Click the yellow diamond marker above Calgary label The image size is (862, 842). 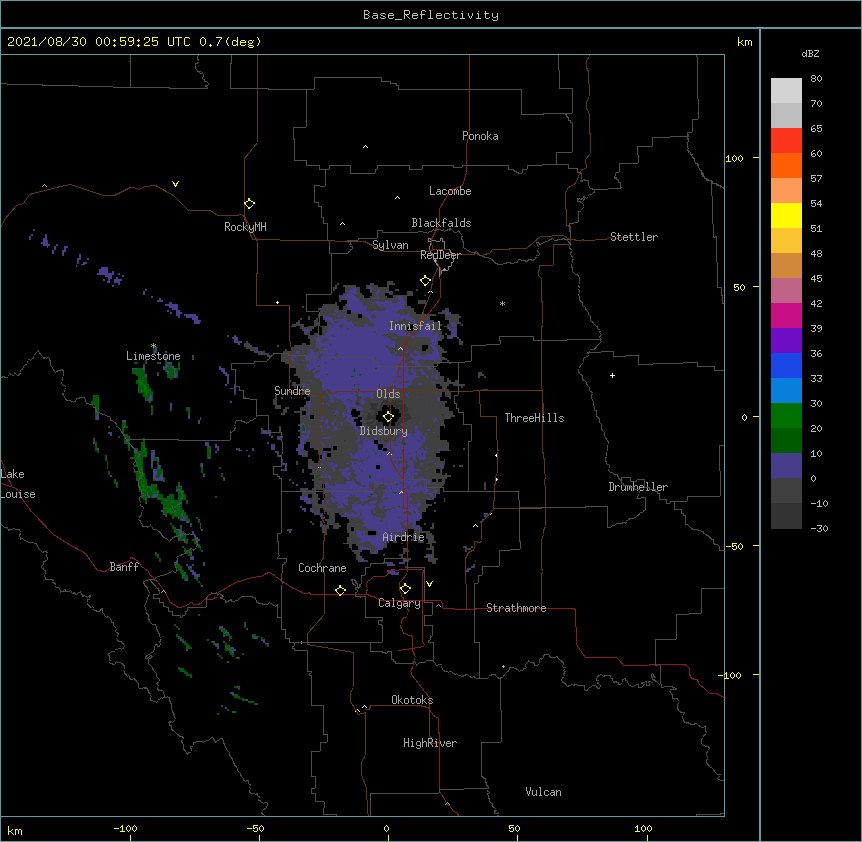coord(405,589)
